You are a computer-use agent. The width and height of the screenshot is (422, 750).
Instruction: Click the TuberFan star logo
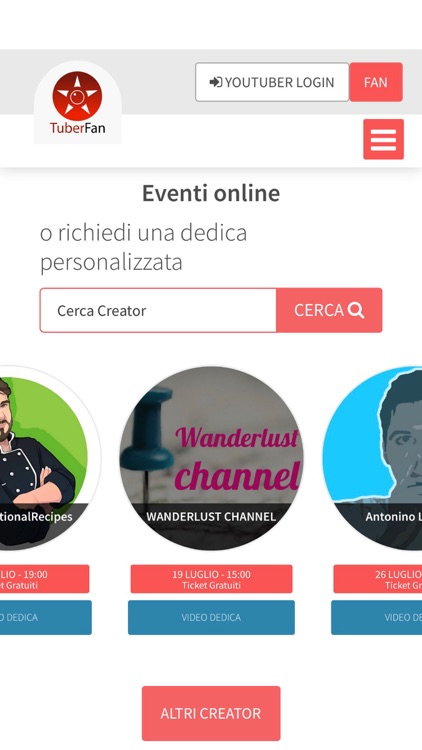[77, 96]
